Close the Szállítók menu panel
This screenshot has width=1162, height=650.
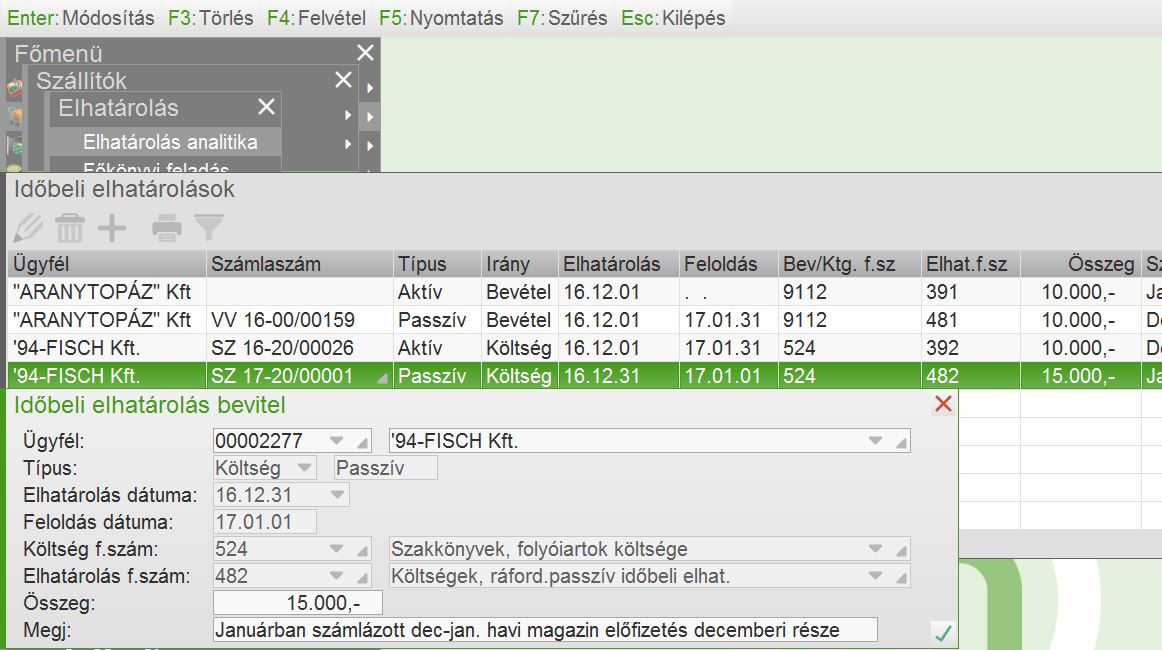[x=343, y=80]
